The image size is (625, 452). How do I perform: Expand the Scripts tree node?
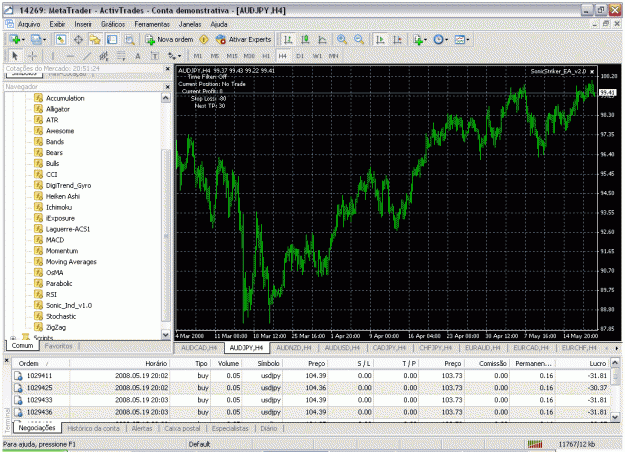click(x=13, y=338)
